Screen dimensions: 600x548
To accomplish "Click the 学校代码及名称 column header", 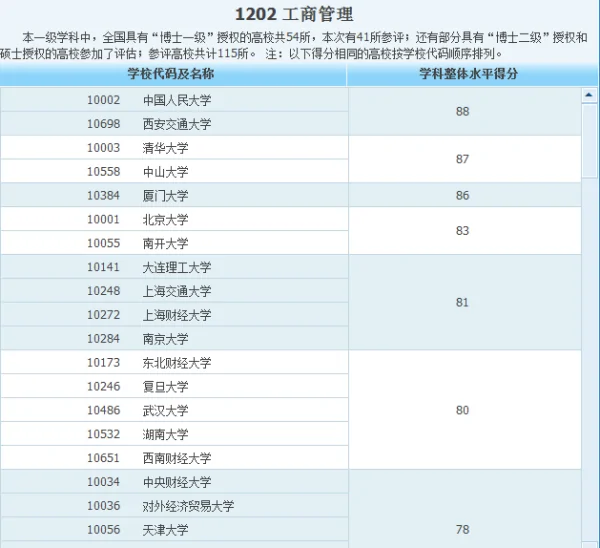I will pyautogui.click(x=173, y=74).
